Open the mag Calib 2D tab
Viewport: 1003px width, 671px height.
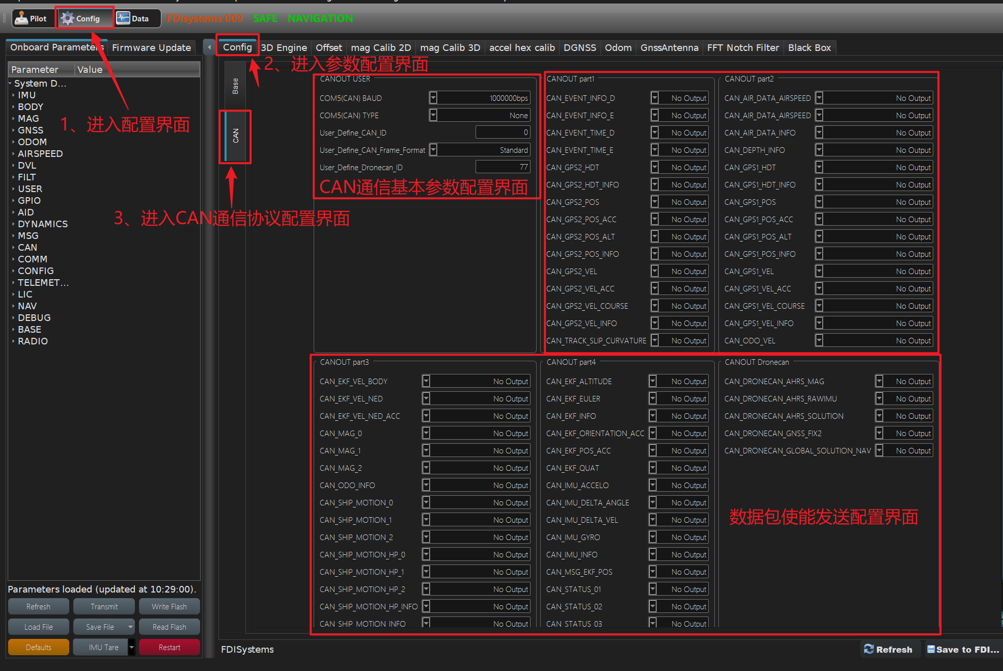381,47
